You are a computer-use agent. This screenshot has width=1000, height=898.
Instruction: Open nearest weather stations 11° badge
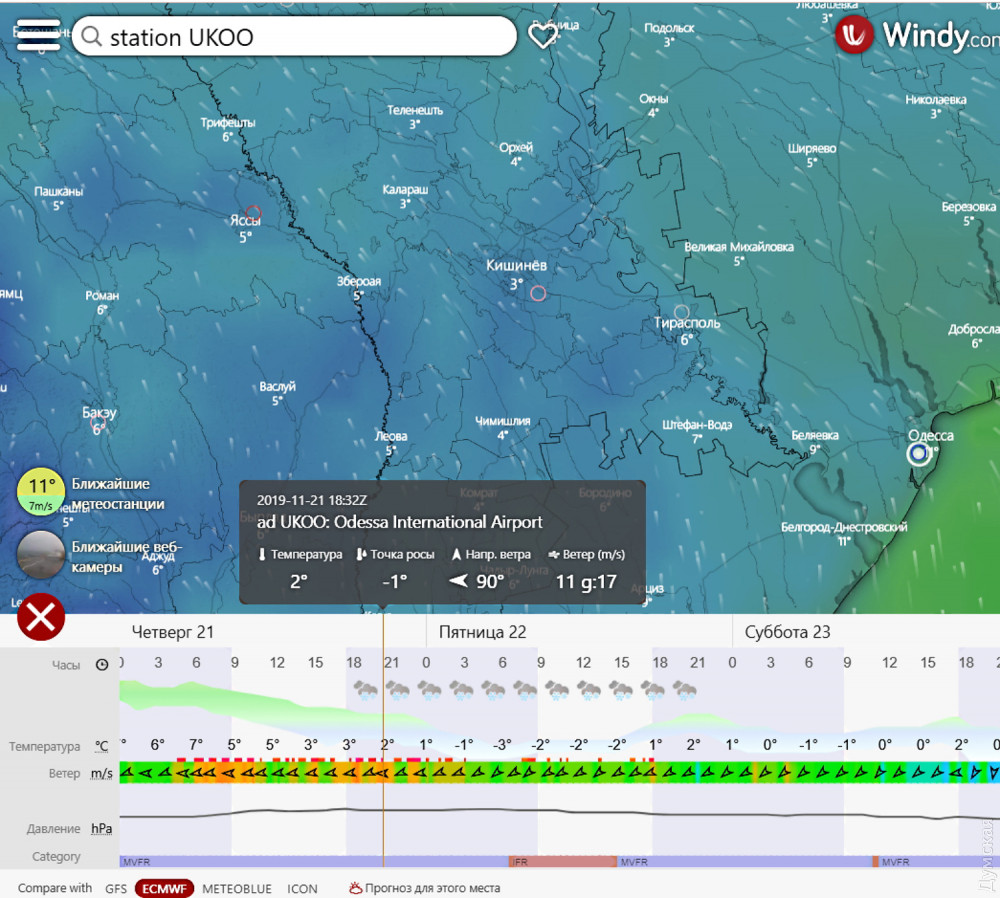click(41, 492)
